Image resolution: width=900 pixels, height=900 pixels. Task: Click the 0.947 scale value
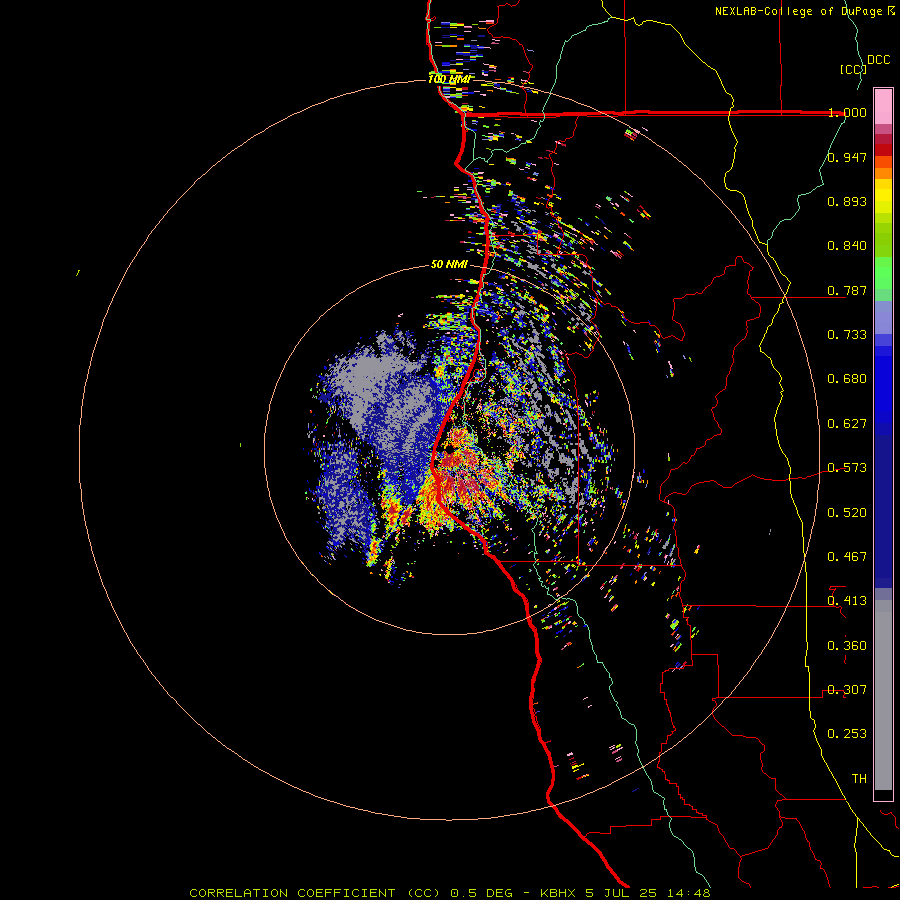coord(847,157)
